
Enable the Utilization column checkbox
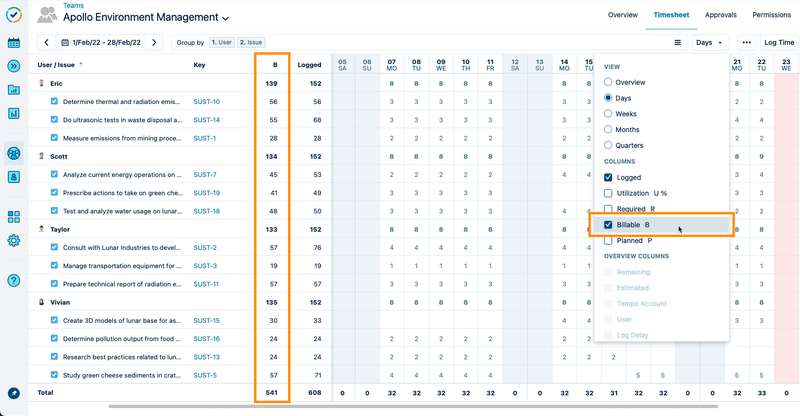(x=608, y=193)
